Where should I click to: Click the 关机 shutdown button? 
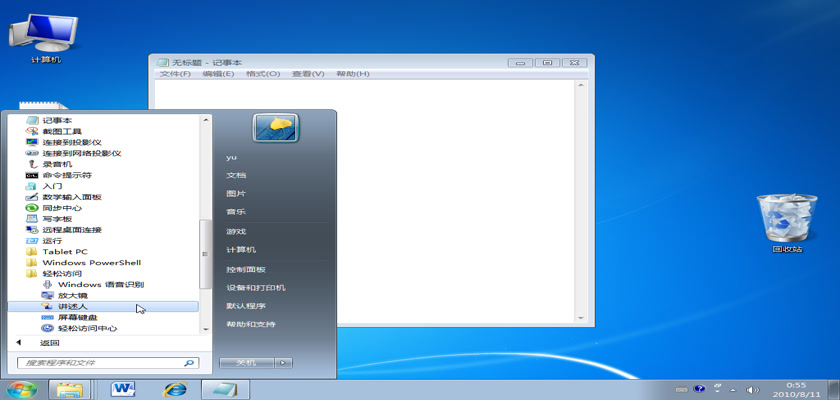coord(246,362)
